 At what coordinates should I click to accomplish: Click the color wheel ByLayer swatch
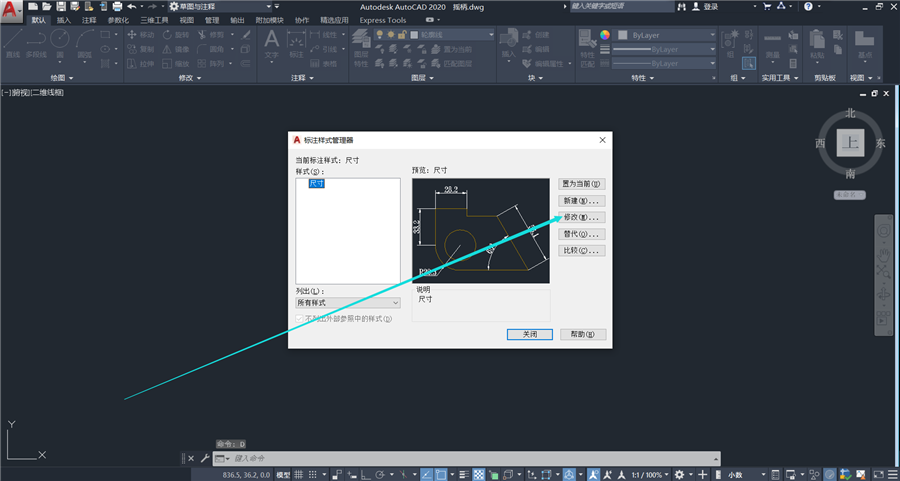tap(604, 35)
